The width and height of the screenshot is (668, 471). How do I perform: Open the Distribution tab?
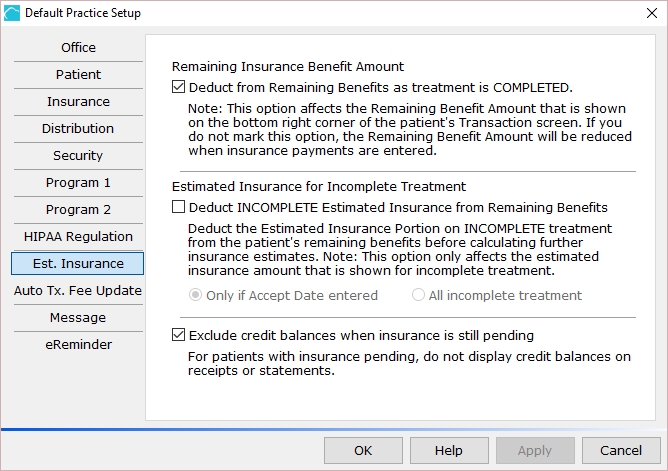tap(78, 129)
